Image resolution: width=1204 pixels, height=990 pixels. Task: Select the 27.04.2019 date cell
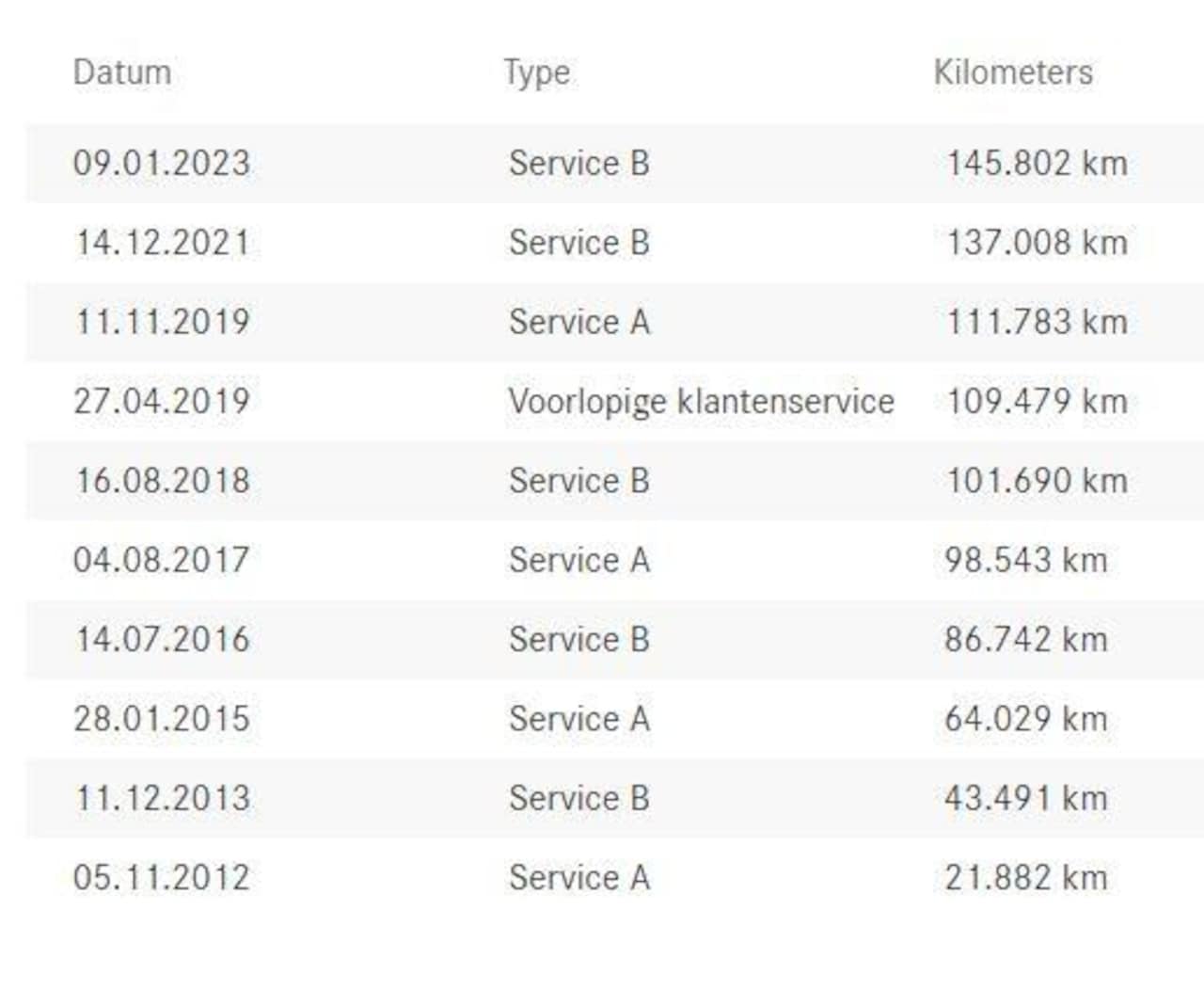(162, 401)
